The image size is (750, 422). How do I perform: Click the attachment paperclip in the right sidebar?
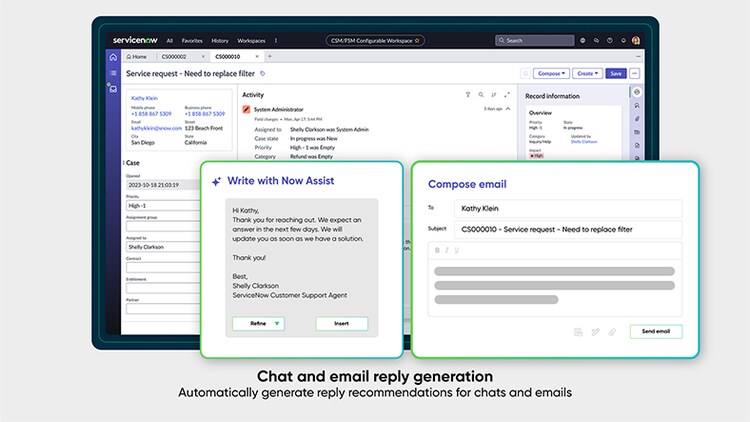pos(637,119)
